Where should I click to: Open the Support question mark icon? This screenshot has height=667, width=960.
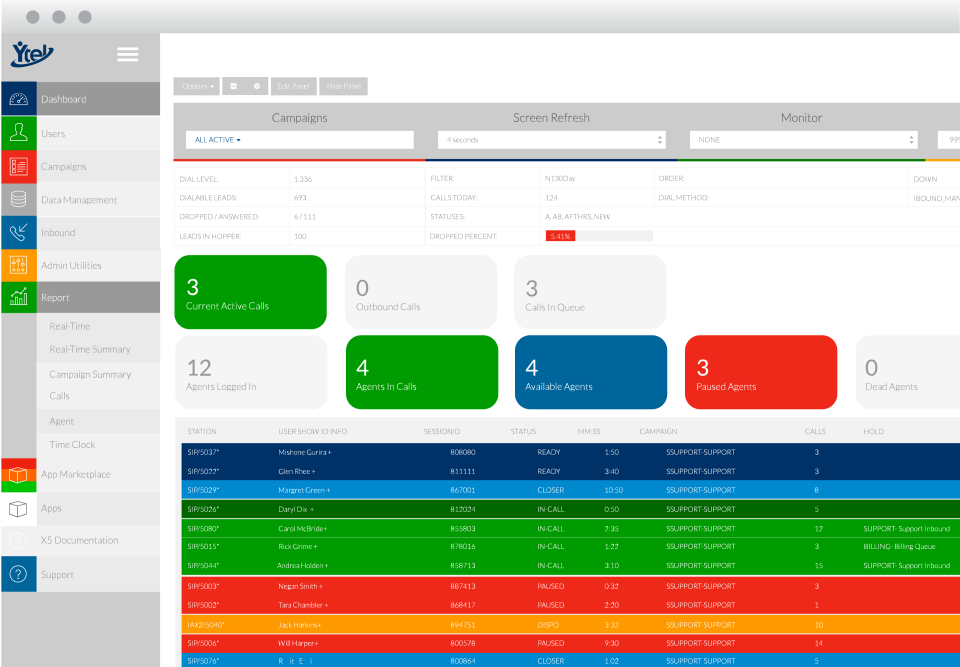[20, 574]
